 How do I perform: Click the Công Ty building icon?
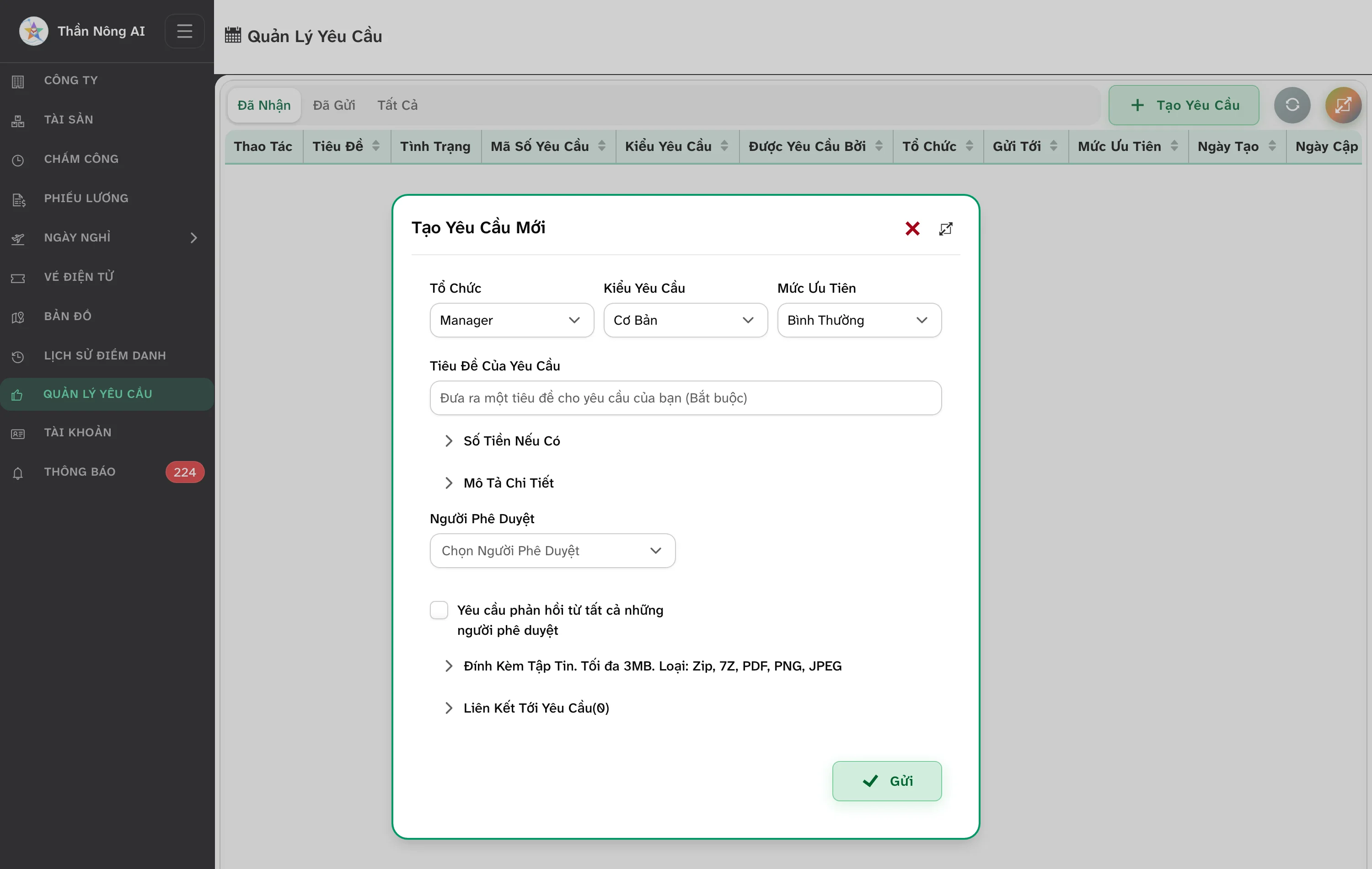pyautogui.click(x=18, y=81)
